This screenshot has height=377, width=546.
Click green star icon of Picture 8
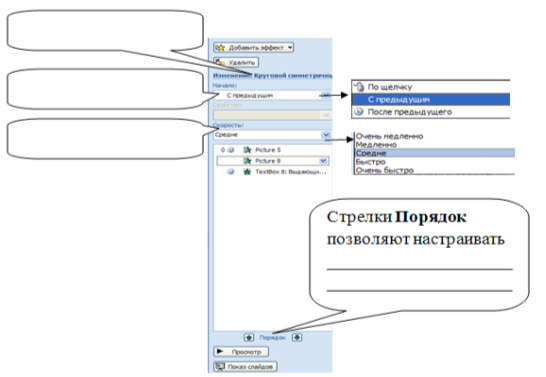tap(247, 161)
